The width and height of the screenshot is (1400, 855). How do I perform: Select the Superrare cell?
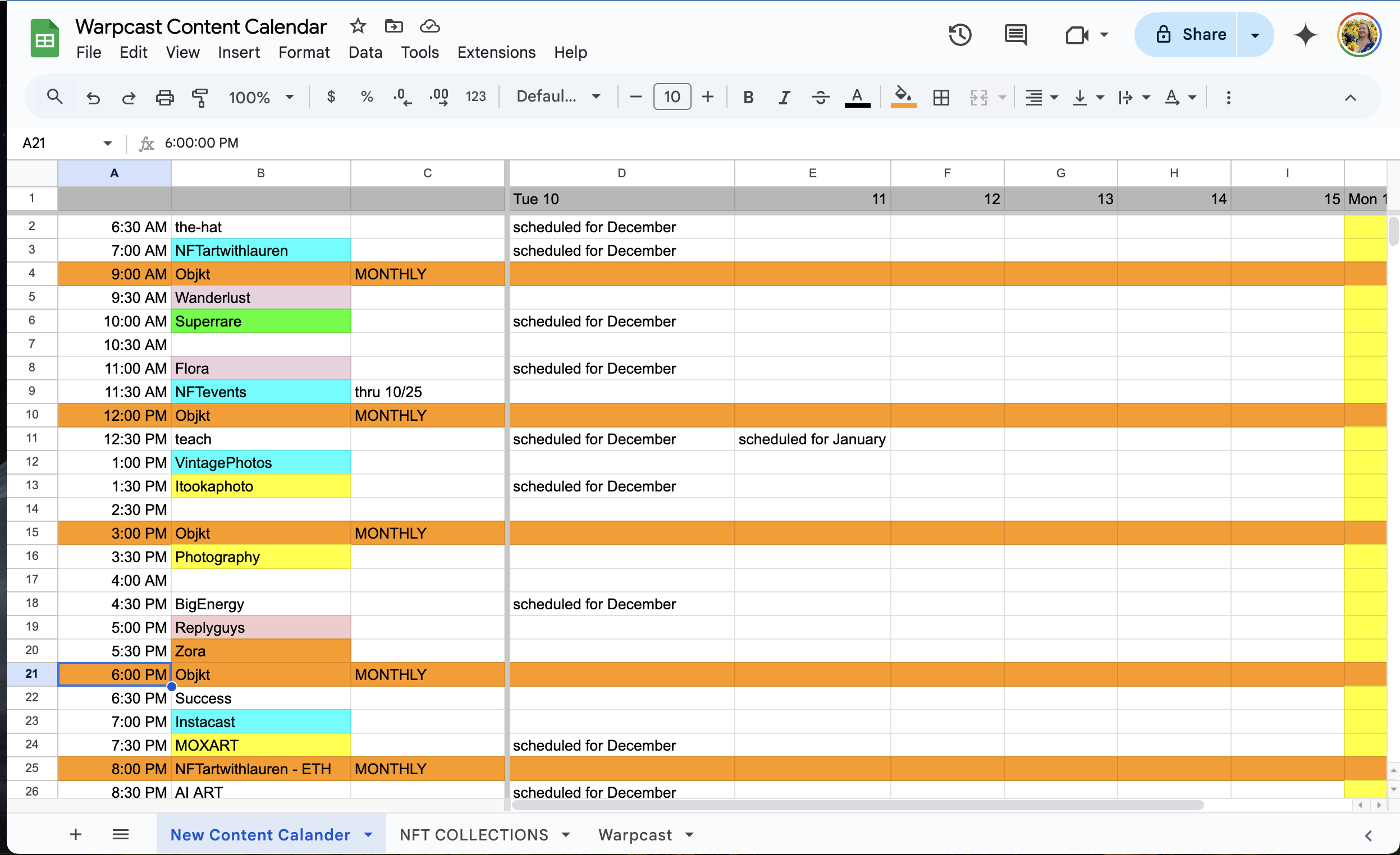pos(261,321)
